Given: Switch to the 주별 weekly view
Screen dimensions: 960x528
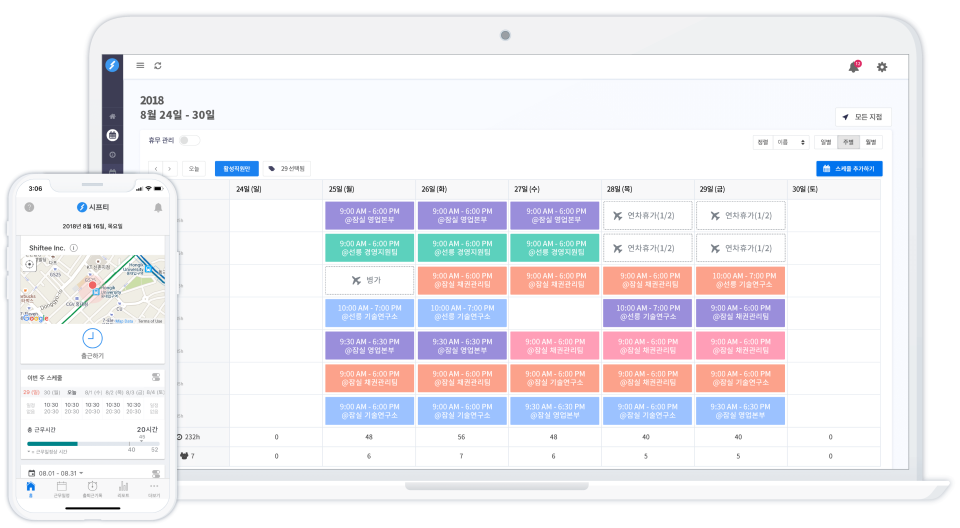Looking at the screenshot, I should tap(848, 142).
